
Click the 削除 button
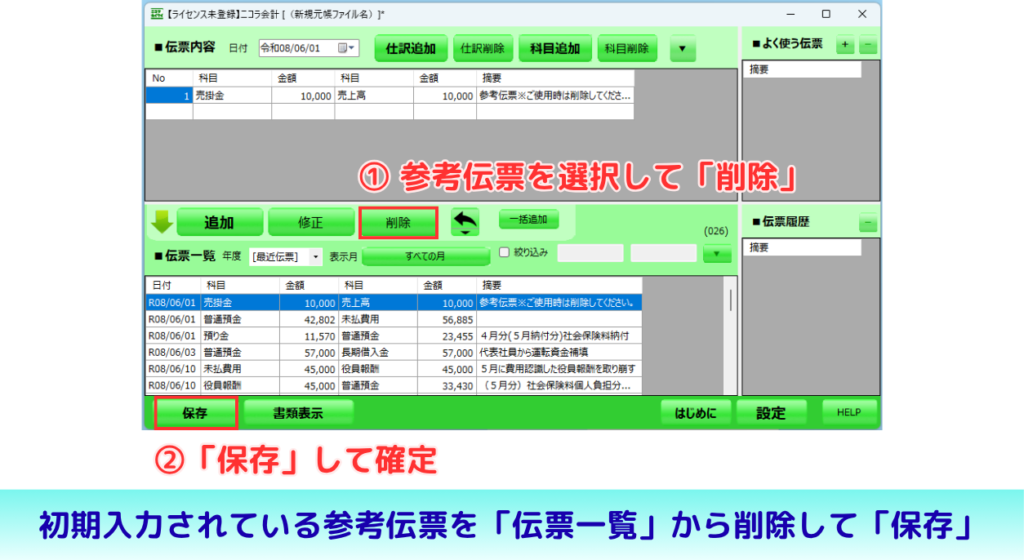click(x=398, y=223)
